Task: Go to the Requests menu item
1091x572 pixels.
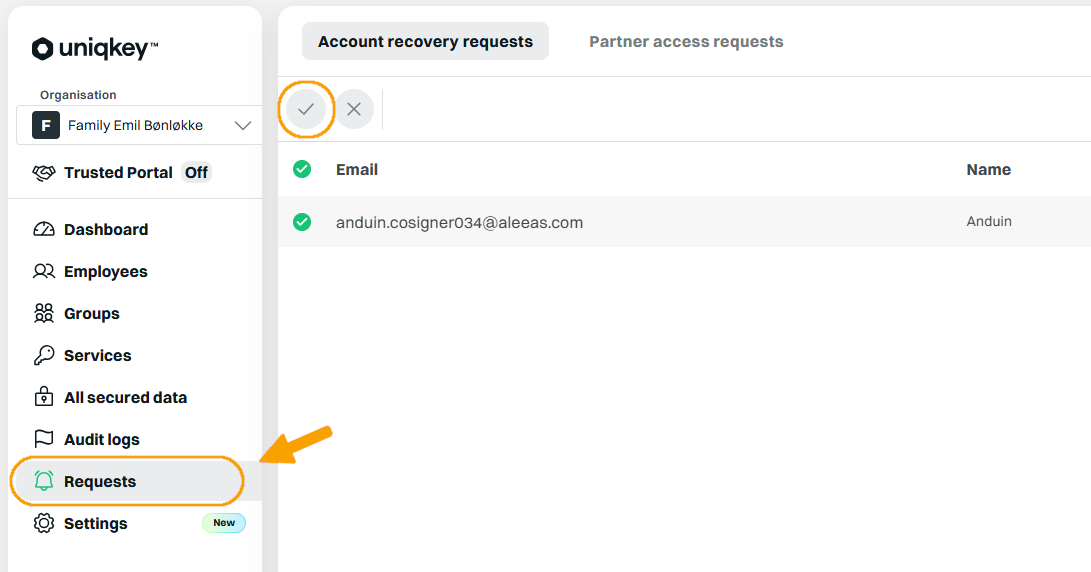Action: pos(127,482)
